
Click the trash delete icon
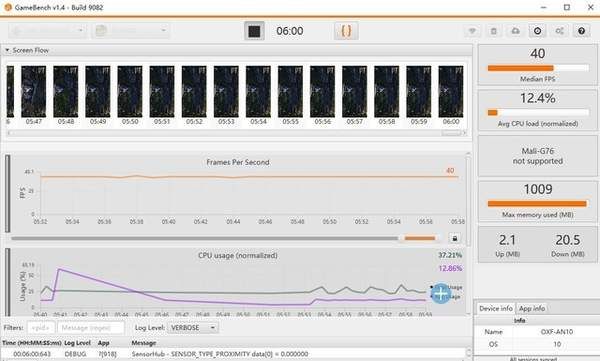pos(494,31)
